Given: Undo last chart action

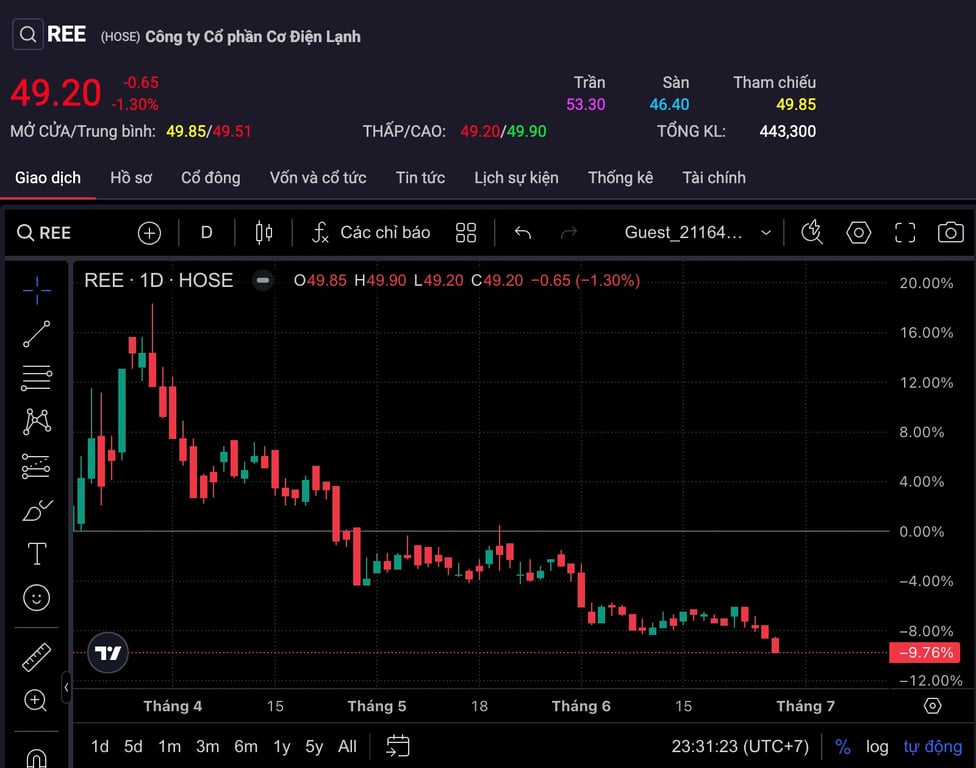Looking at the screenshot, I should [523, 233].
